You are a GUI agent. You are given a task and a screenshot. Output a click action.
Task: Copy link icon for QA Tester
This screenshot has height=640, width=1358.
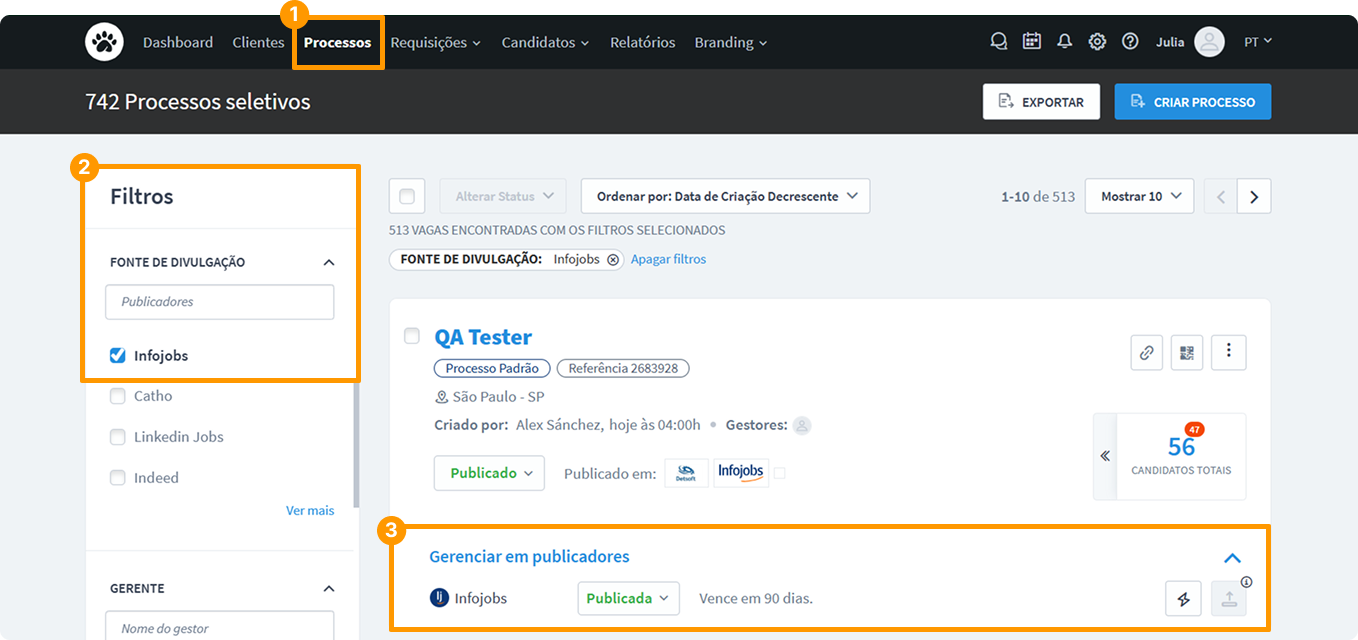tap(1147, 352)
